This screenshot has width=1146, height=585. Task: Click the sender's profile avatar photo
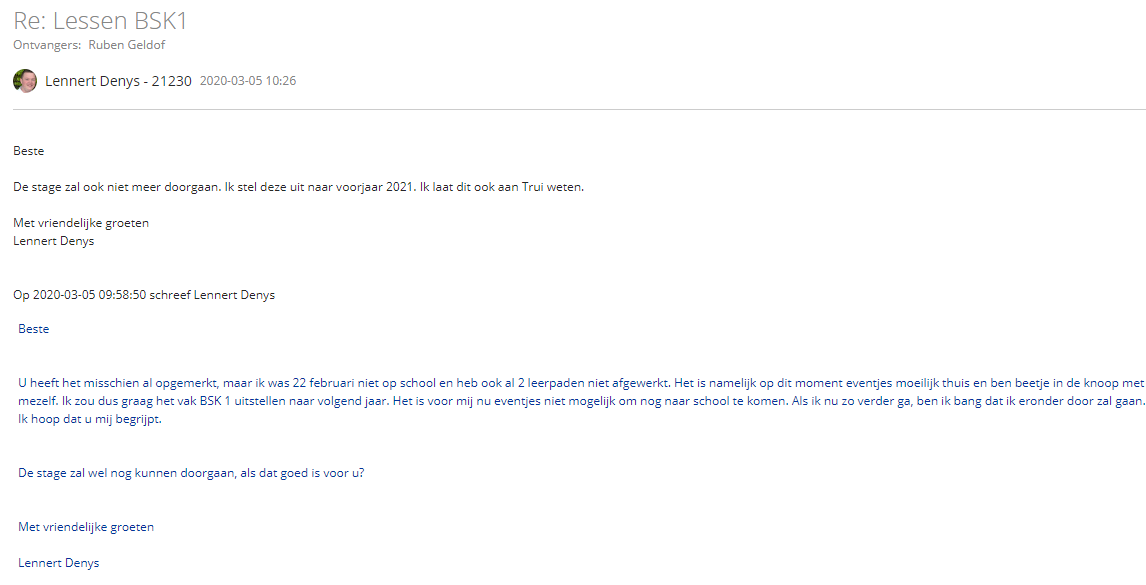point(25,81)
